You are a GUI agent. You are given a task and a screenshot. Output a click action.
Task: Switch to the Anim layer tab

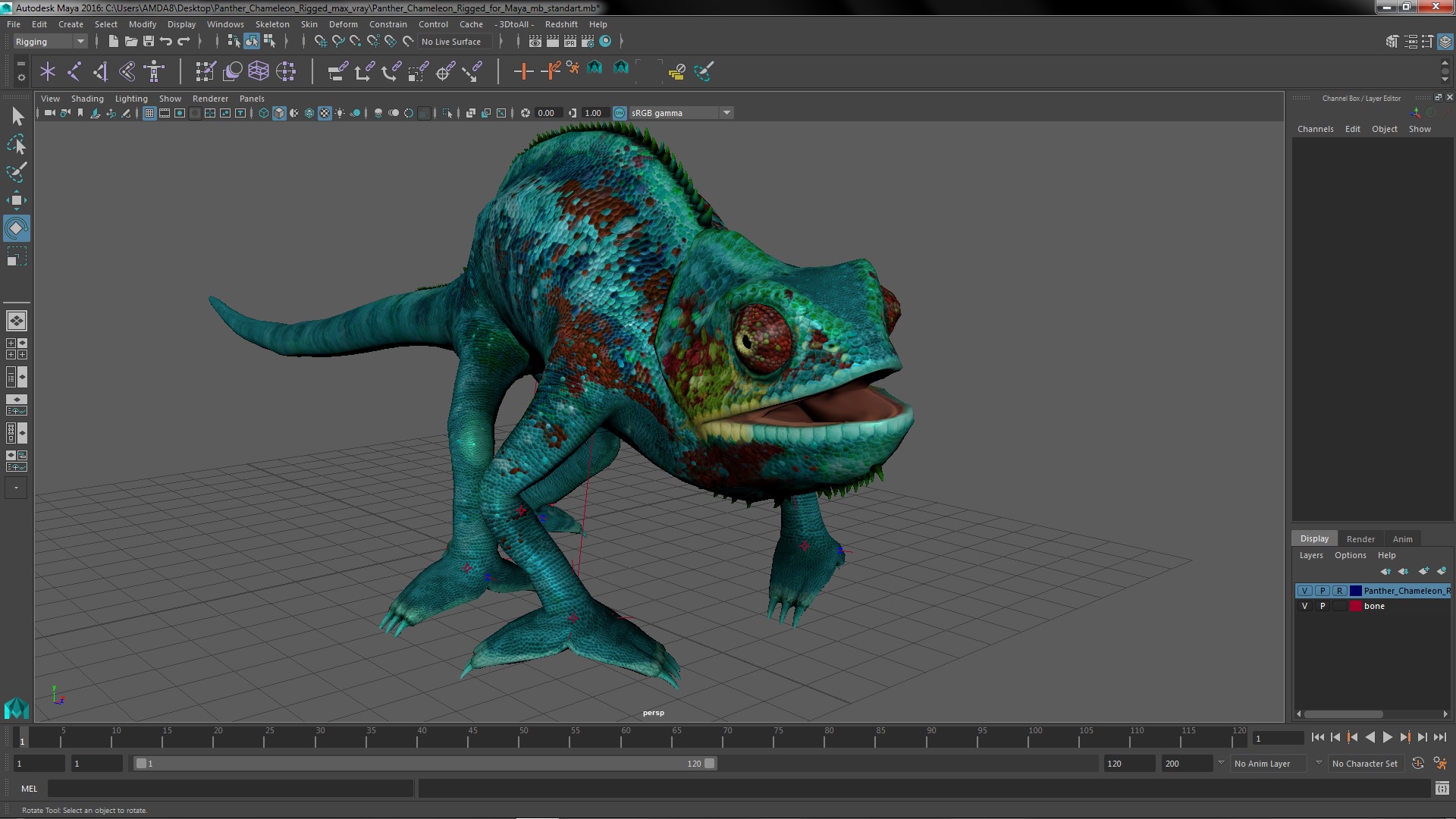point(1402,538)
